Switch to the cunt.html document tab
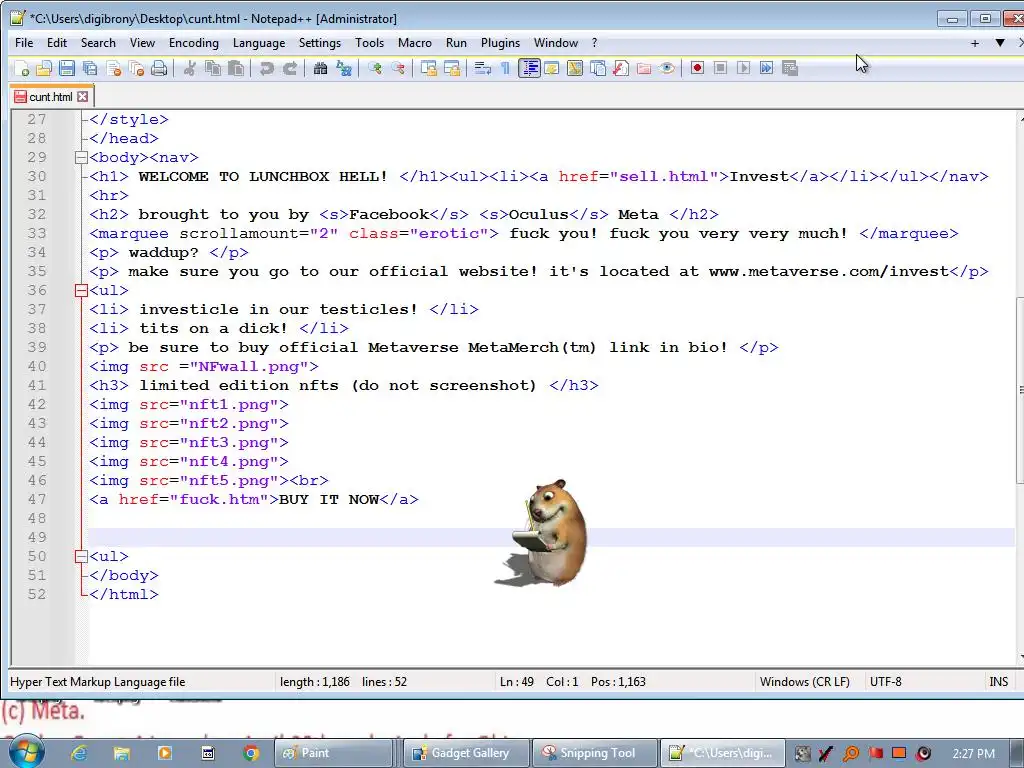This screenshot has height=768, width=1024. pyautogui.click(x=50, y=97)
